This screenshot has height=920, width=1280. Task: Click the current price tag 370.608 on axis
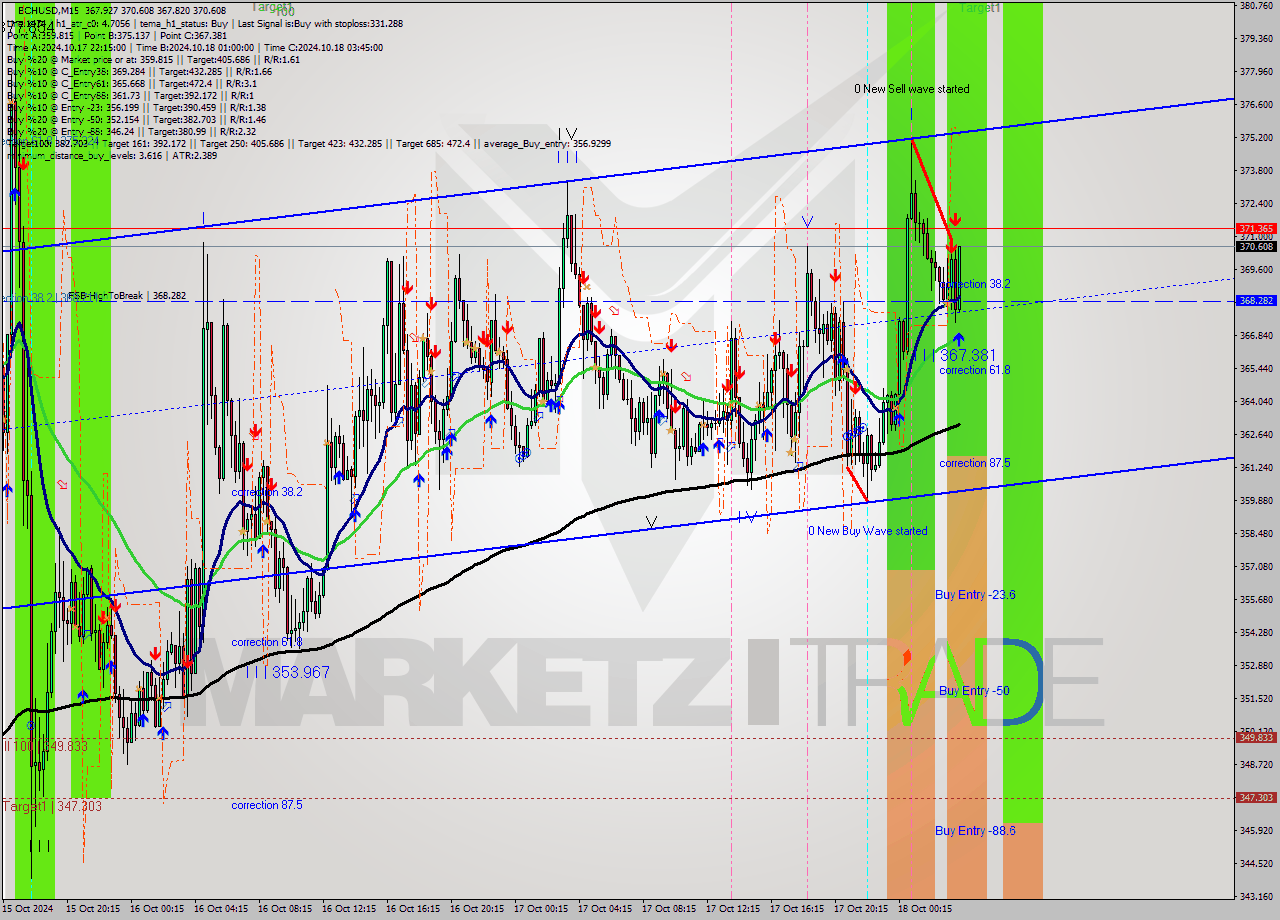1256,246
